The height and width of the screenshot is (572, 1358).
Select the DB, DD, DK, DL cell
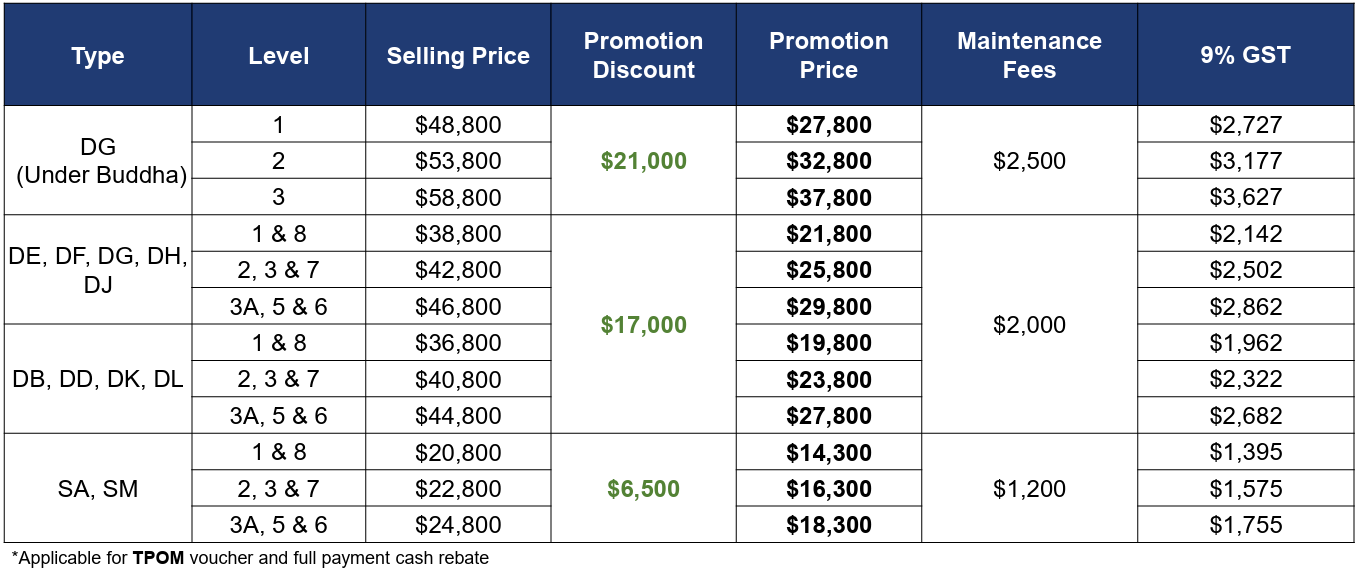coord(98,379)
